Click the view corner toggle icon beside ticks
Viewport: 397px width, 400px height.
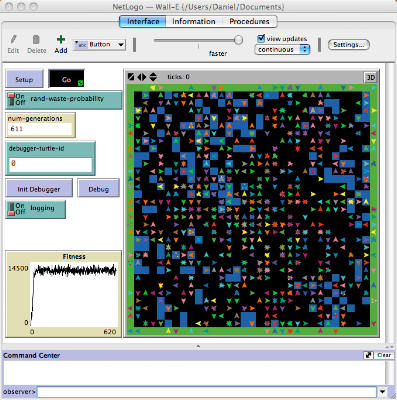coord(131,77)
